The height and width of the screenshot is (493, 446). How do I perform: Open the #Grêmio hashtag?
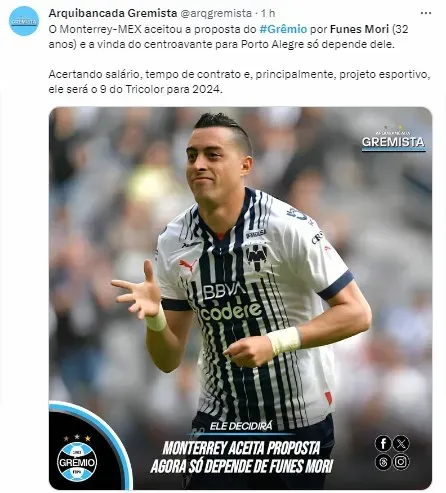point(283,29)
